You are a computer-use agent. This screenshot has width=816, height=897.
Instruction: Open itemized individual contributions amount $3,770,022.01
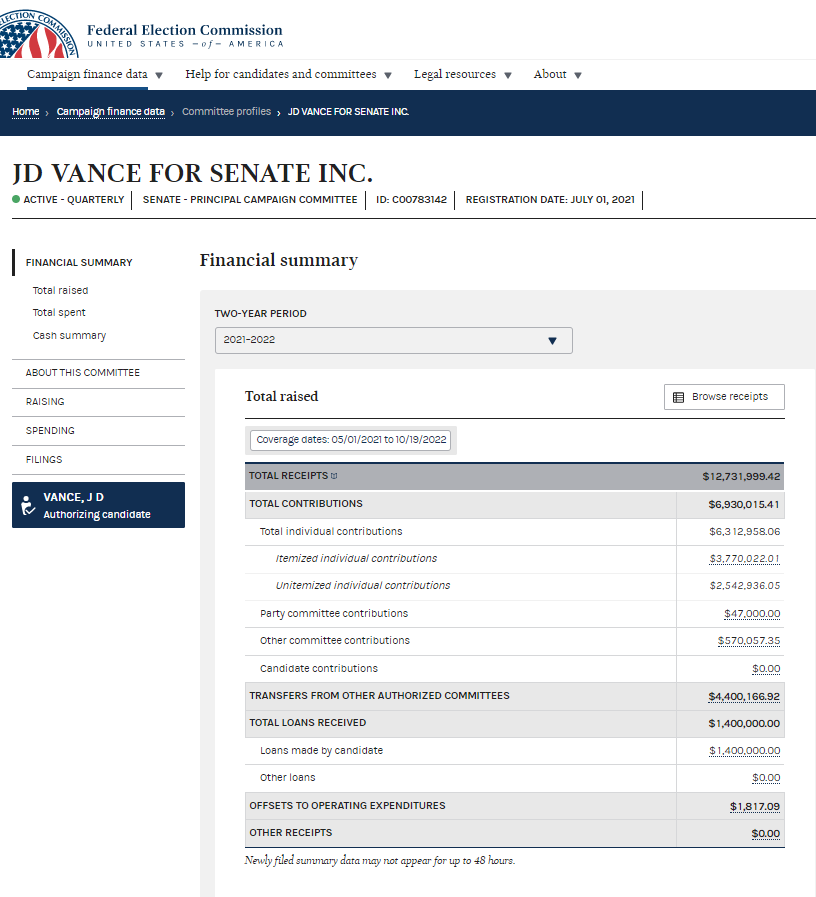(744, 558)
